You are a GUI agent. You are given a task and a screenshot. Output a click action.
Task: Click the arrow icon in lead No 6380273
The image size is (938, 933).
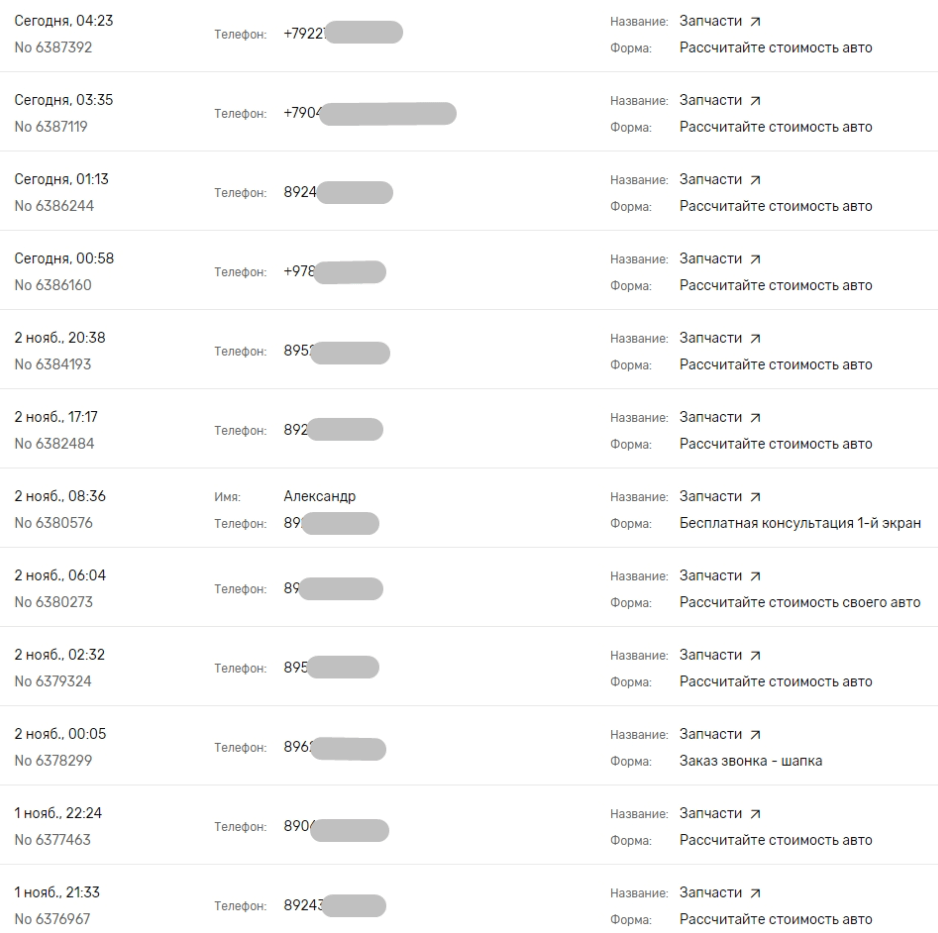point(754,575)
